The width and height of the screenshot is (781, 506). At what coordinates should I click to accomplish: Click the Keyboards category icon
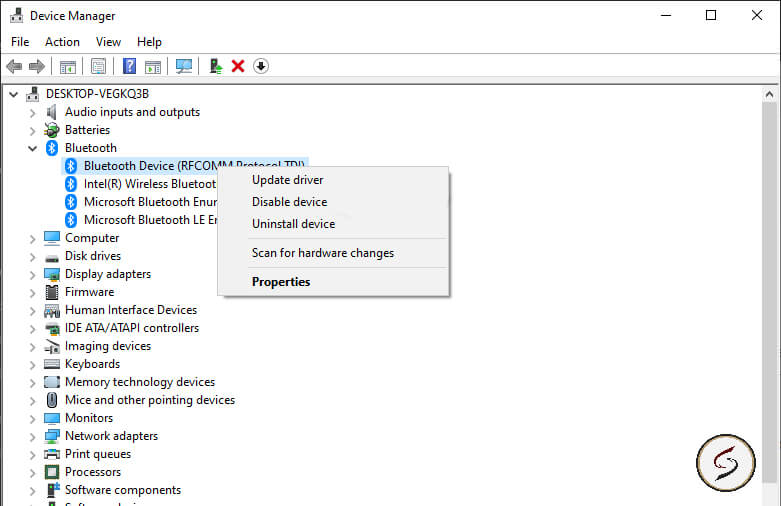click(x=52, y=364)
